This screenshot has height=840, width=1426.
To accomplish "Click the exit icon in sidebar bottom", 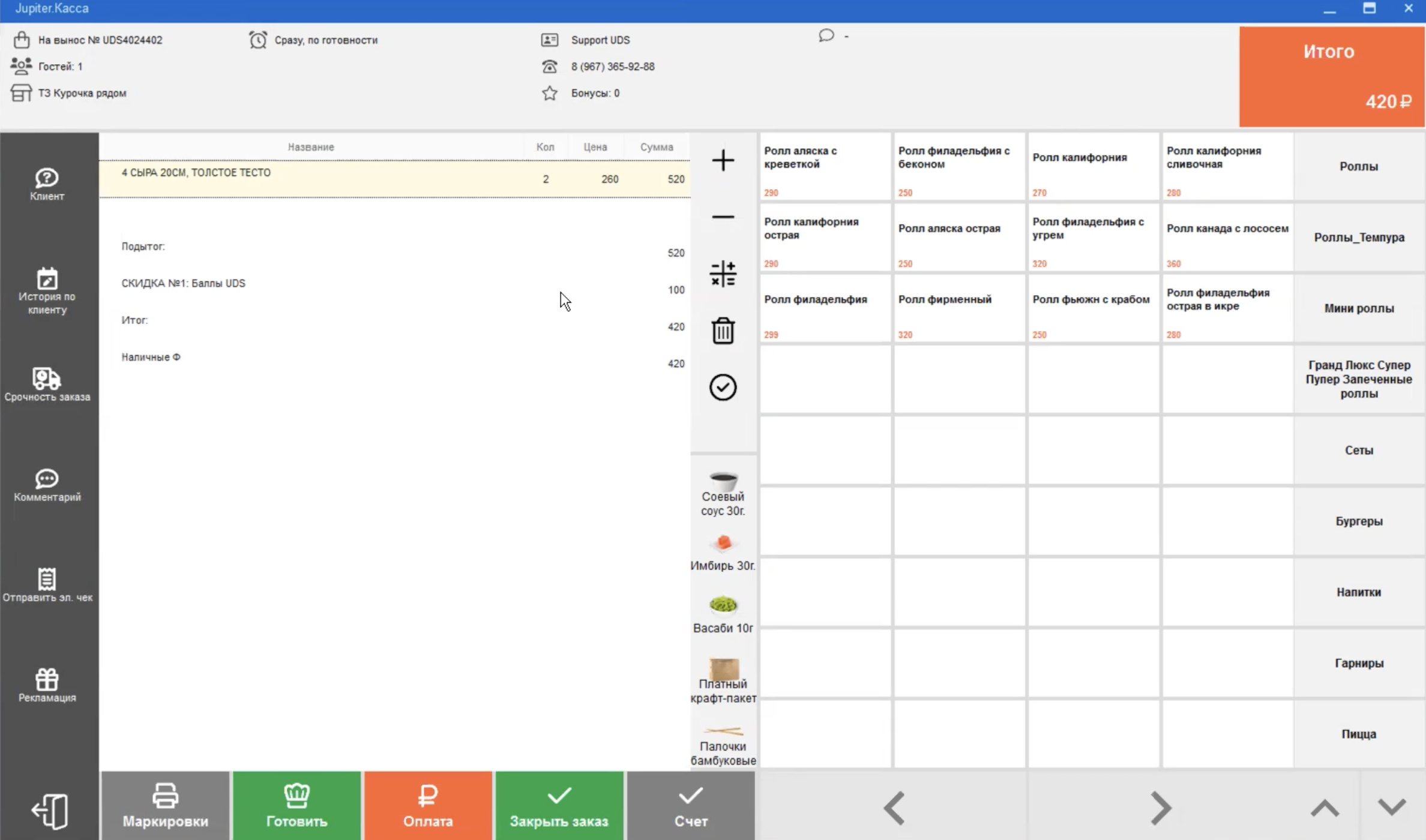I will (49, 811).
